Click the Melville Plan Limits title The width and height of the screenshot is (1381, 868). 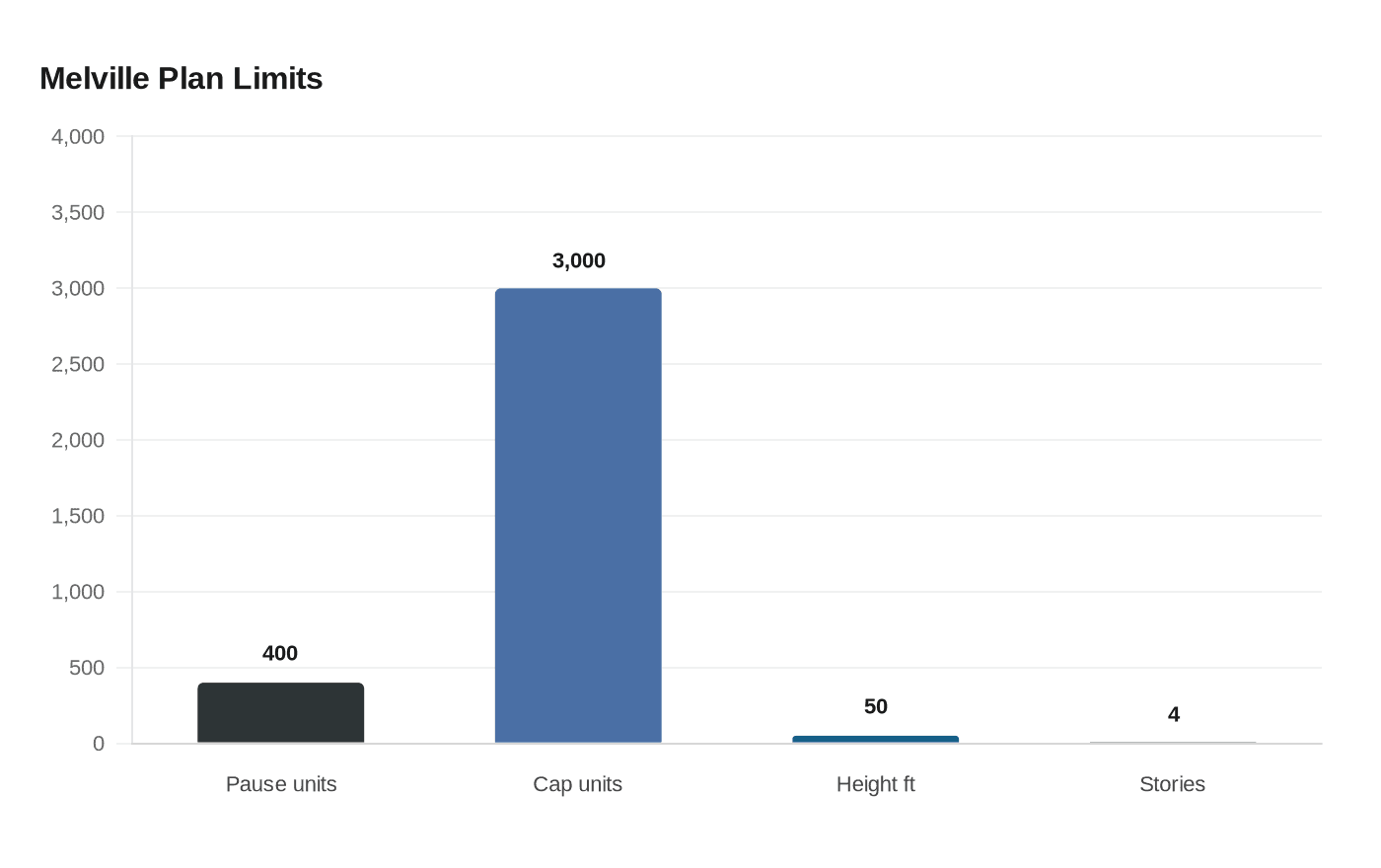(x=182, y=78)
